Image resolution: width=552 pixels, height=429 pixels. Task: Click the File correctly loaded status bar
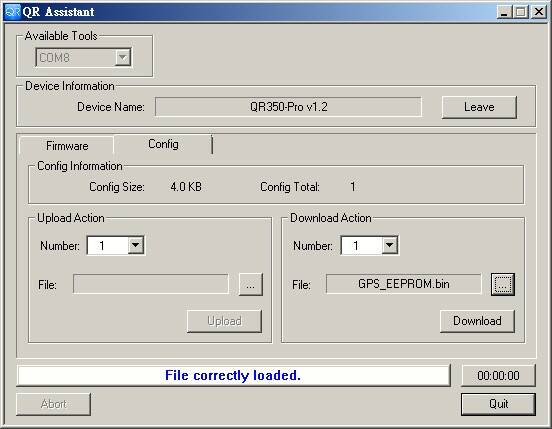(233, 376)
